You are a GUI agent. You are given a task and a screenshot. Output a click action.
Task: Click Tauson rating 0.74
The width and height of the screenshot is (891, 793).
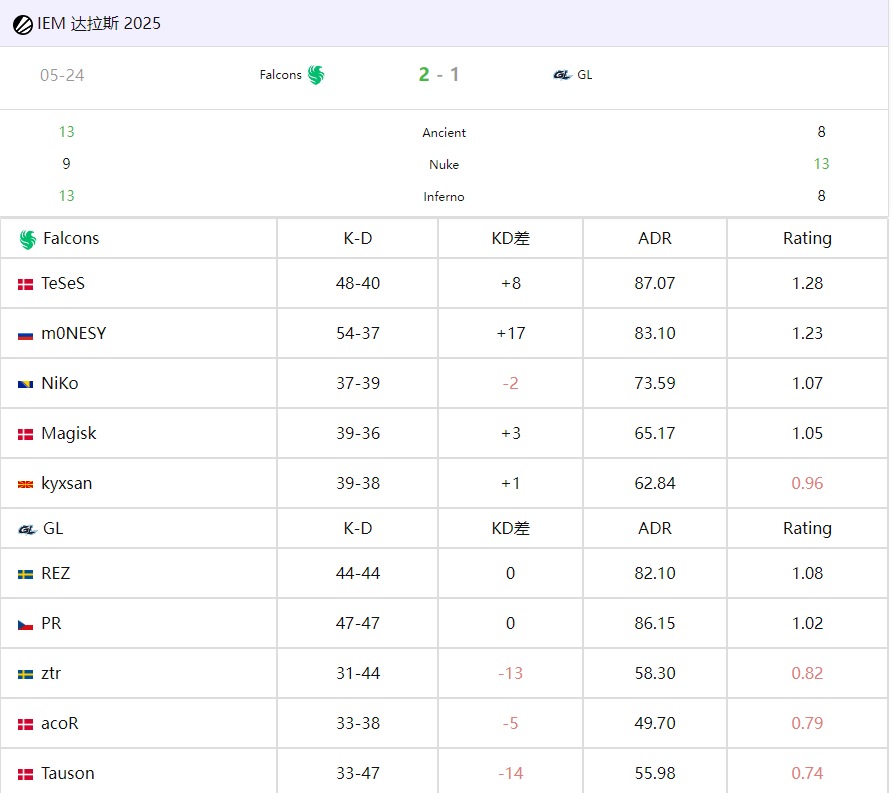[807, 773]
